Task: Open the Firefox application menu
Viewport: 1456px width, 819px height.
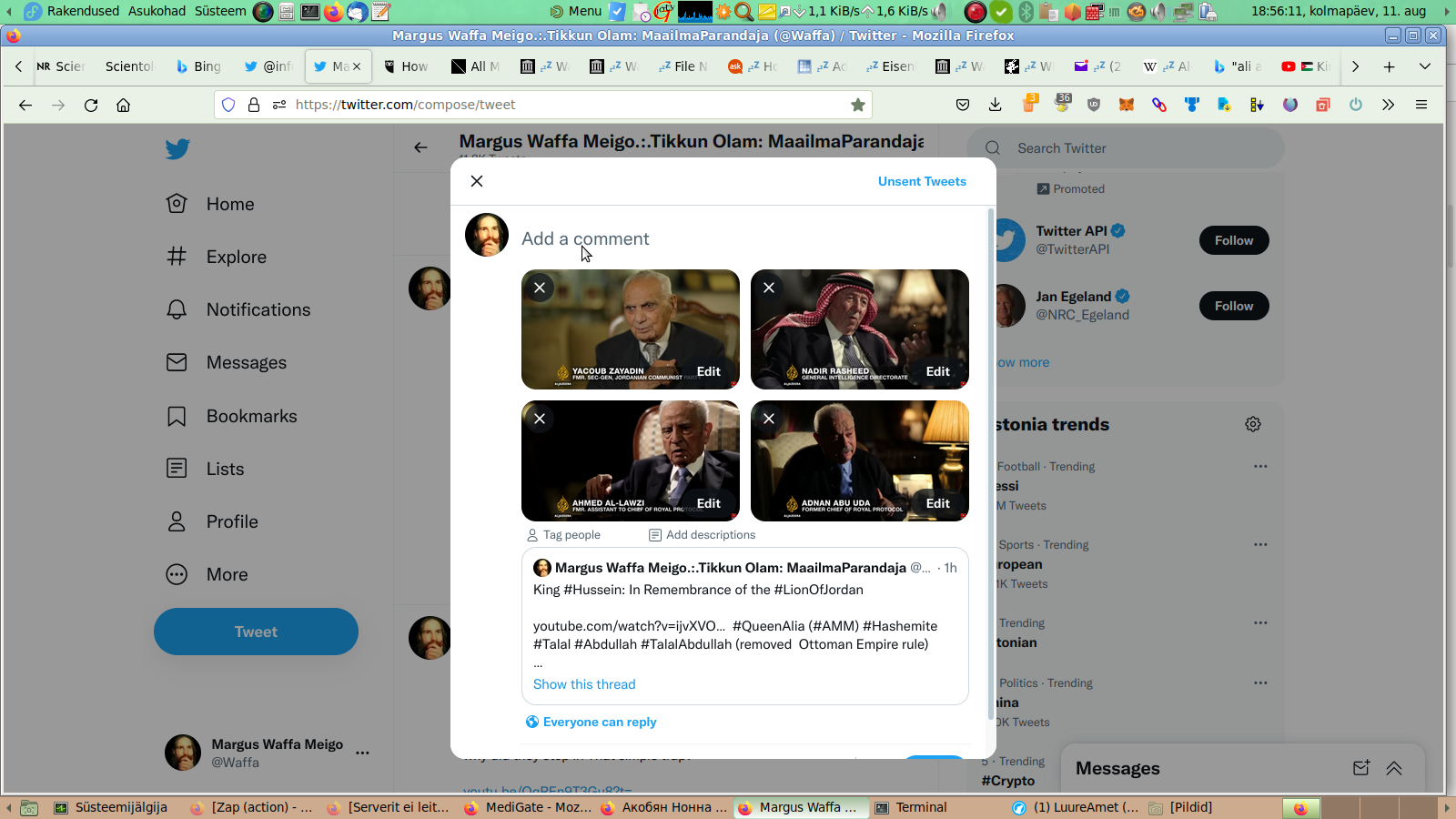Action: [x=1421, y=105]
